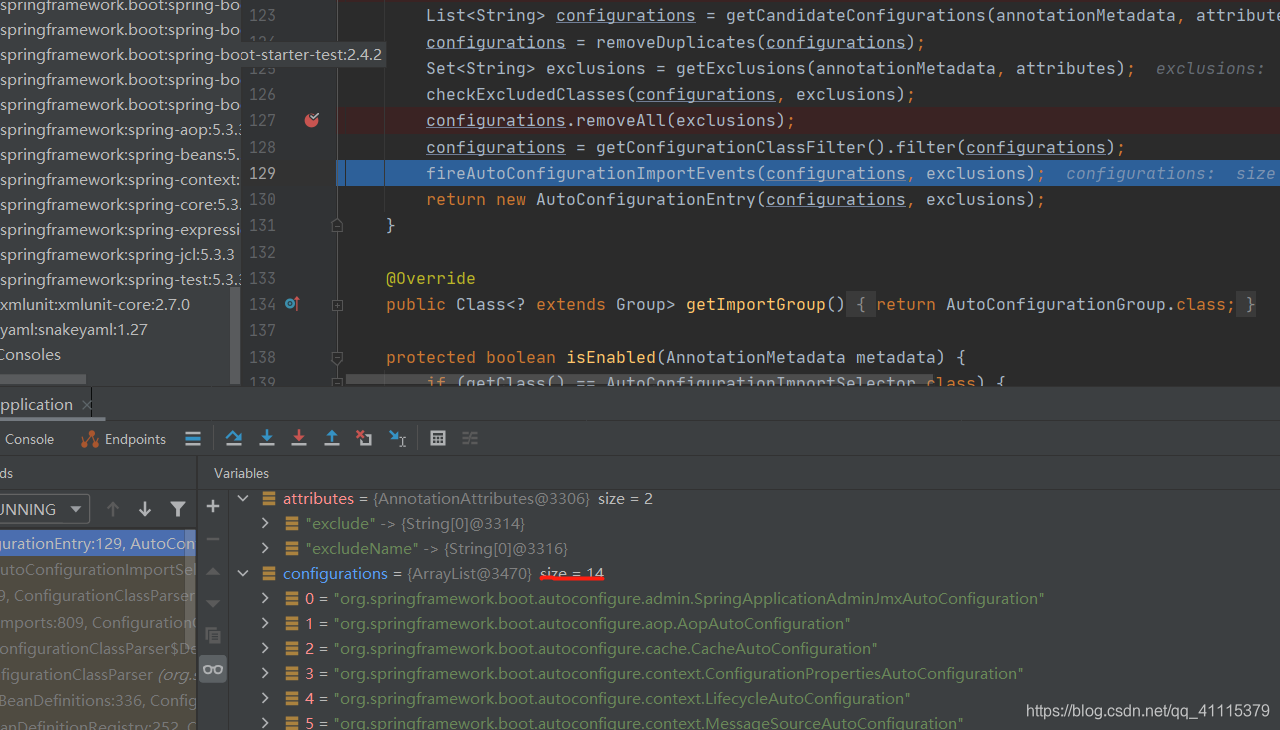Viewport: 1280px width, 730px height.
Task: Select the spring-aop:5.3.3 library
Action: (120, 129)
